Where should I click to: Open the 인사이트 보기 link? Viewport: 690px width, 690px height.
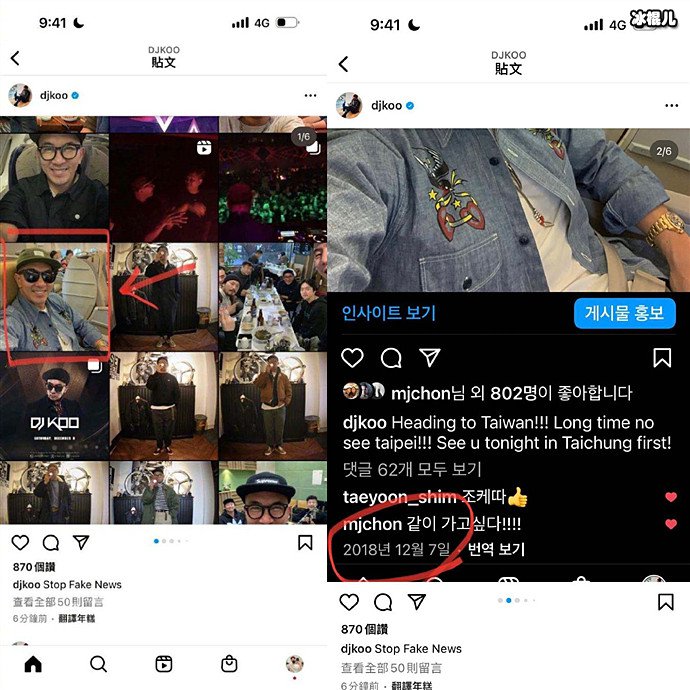coord(389,313)
